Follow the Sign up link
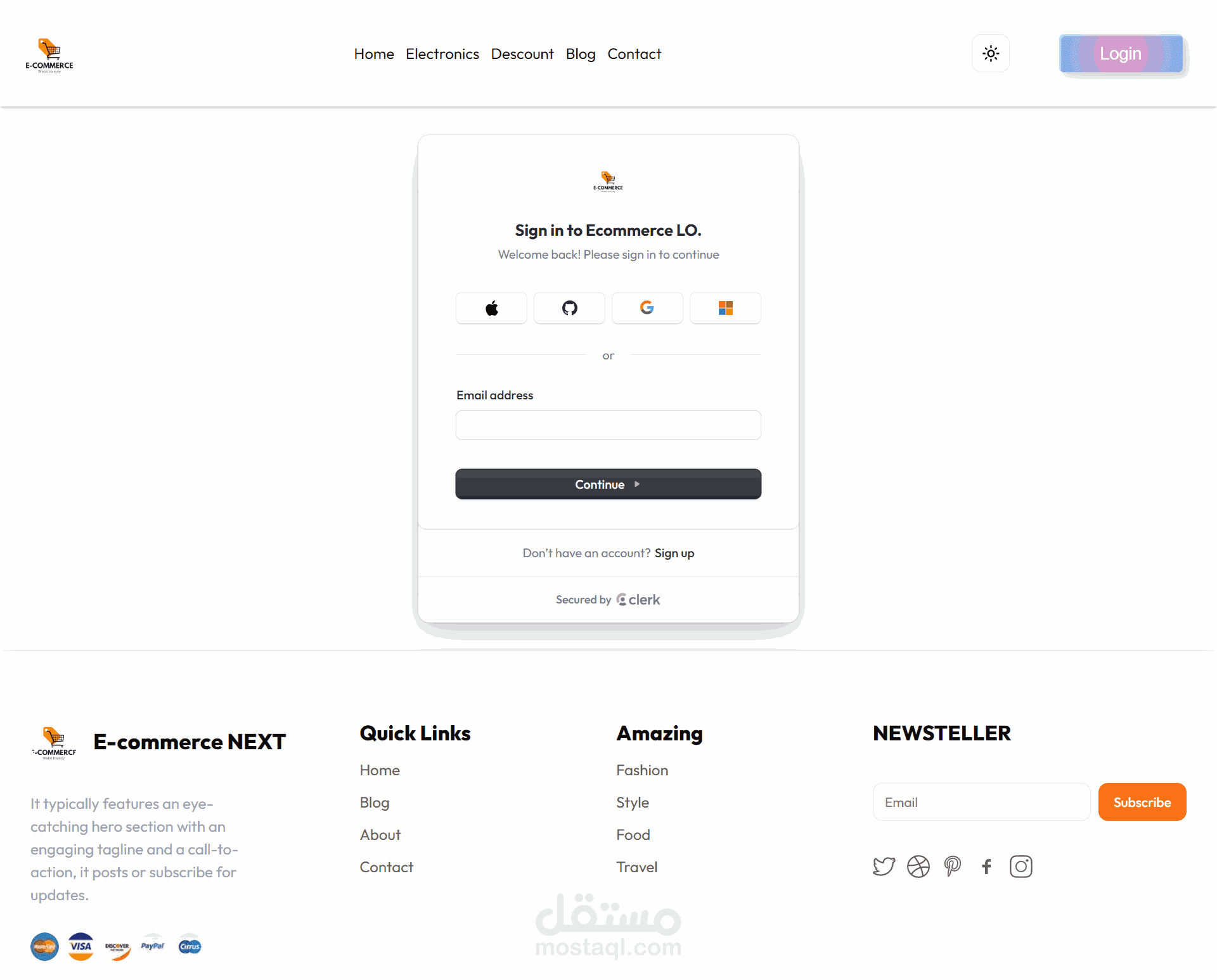The height and width of the screenshot is (980, 1217). pos(674,553)
